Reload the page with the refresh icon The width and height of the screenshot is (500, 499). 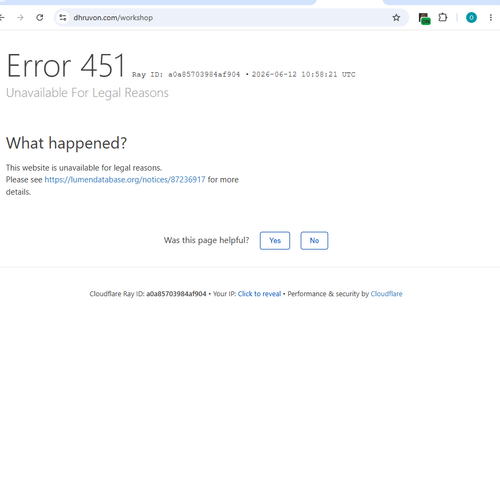(40, 17)
